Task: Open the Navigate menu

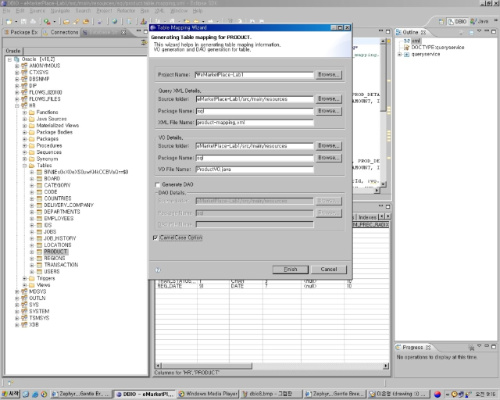Action: coord(60,11)
